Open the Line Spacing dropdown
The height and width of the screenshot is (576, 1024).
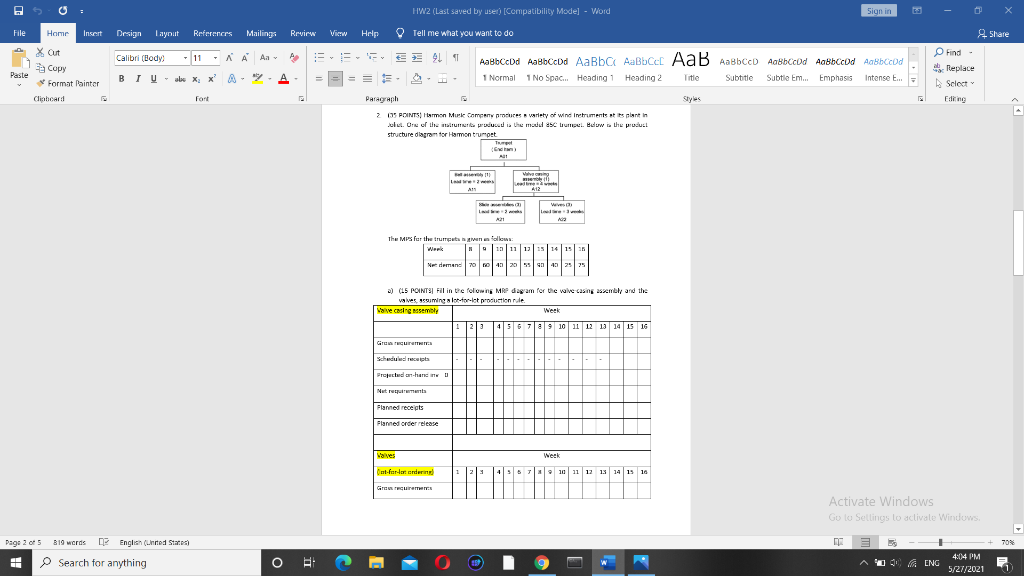[x=388, y=78]
